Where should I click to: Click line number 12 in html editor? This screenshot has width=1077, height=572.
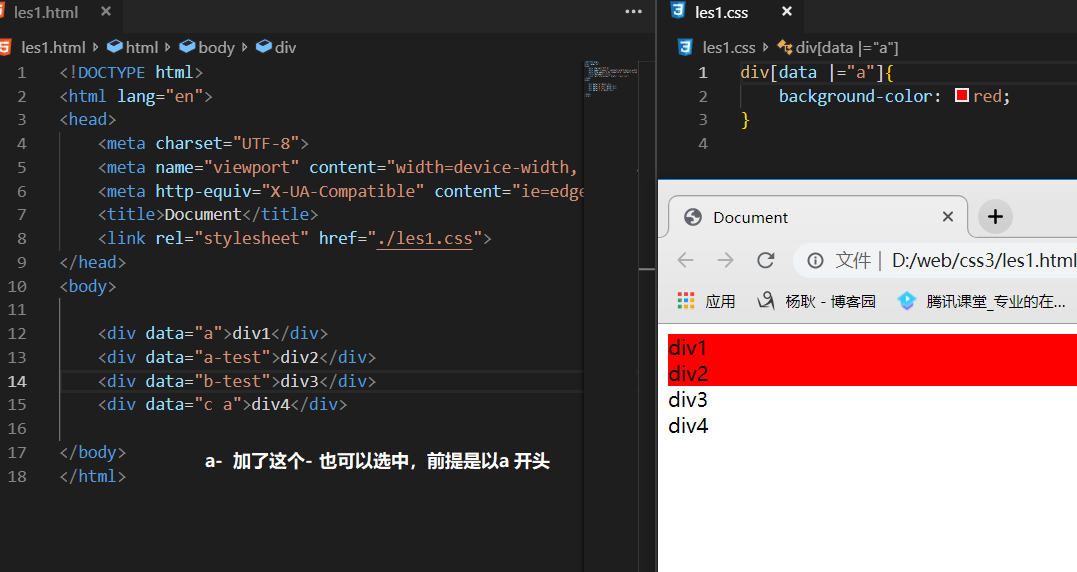[x=17, y=334]
